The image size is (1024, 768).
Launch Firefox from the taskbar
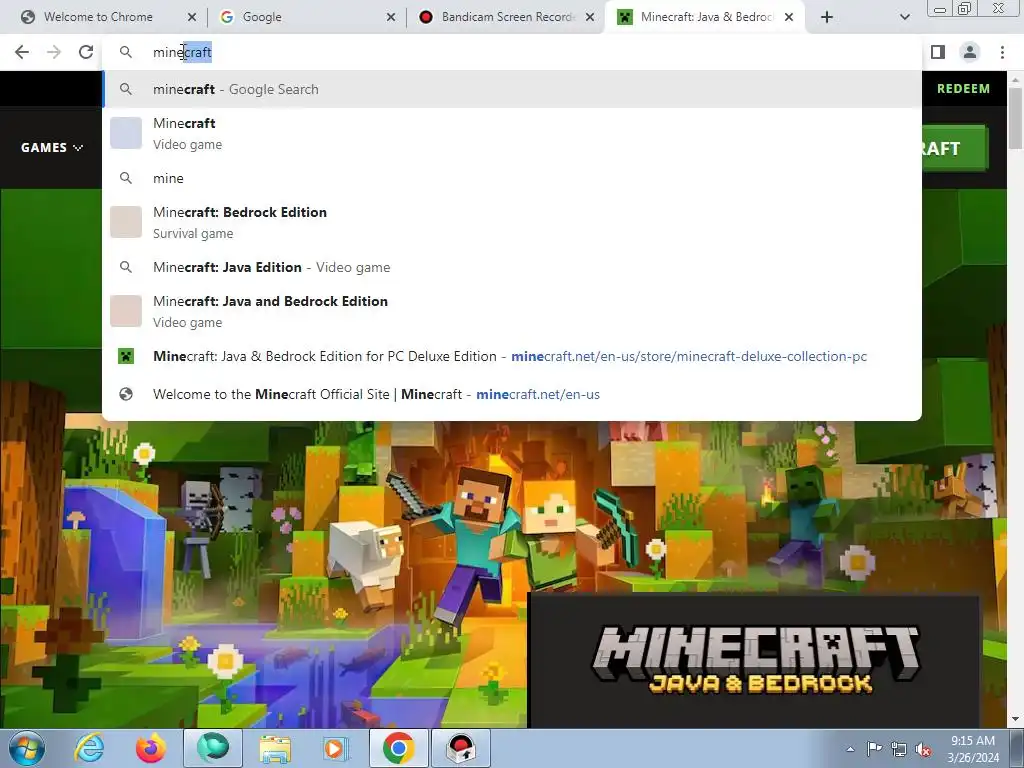coord(151,748)
